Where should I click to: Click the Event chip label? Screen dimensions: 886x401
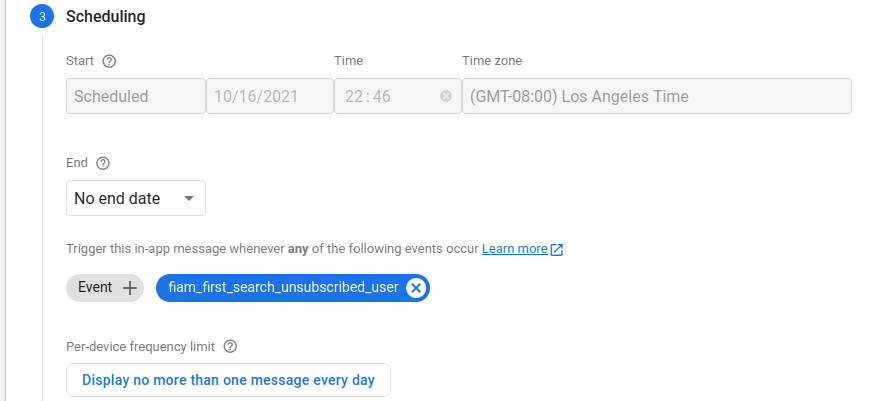click(95, 288)
